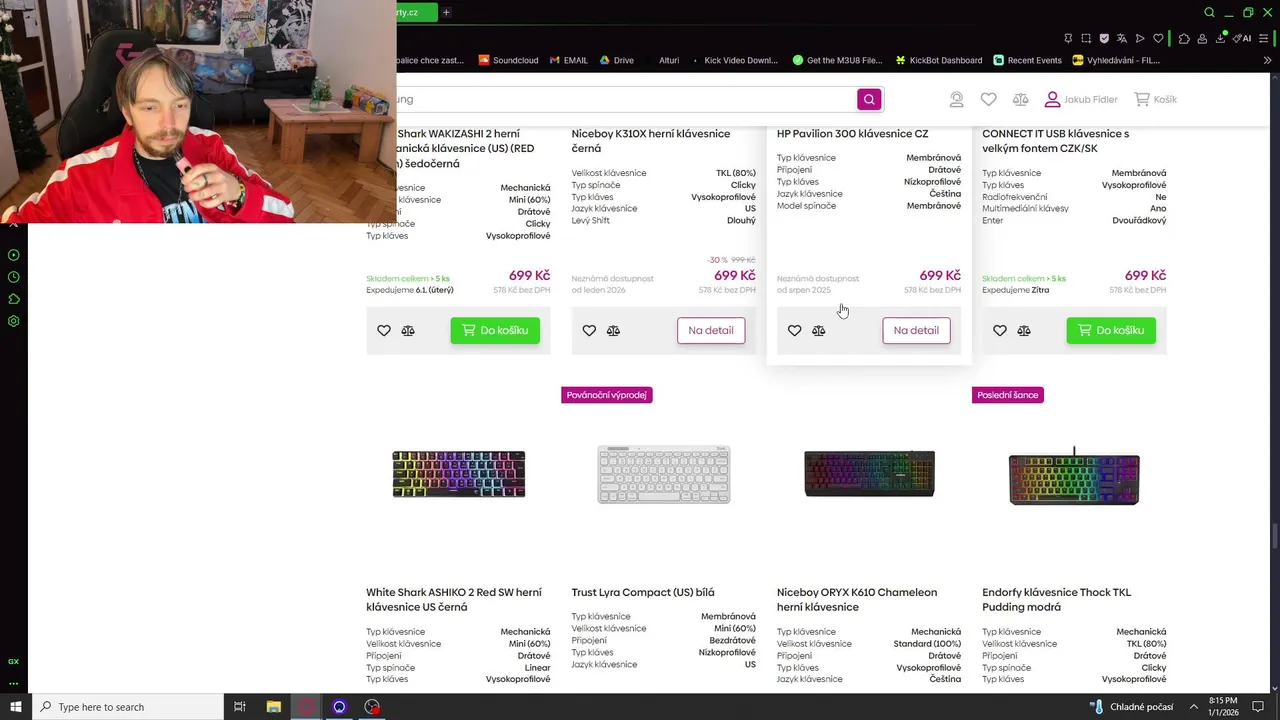Open the Soundcloud bookmark
This screenshot has width=1280, height=720.
pyautogui.click(x=508, y=60)
